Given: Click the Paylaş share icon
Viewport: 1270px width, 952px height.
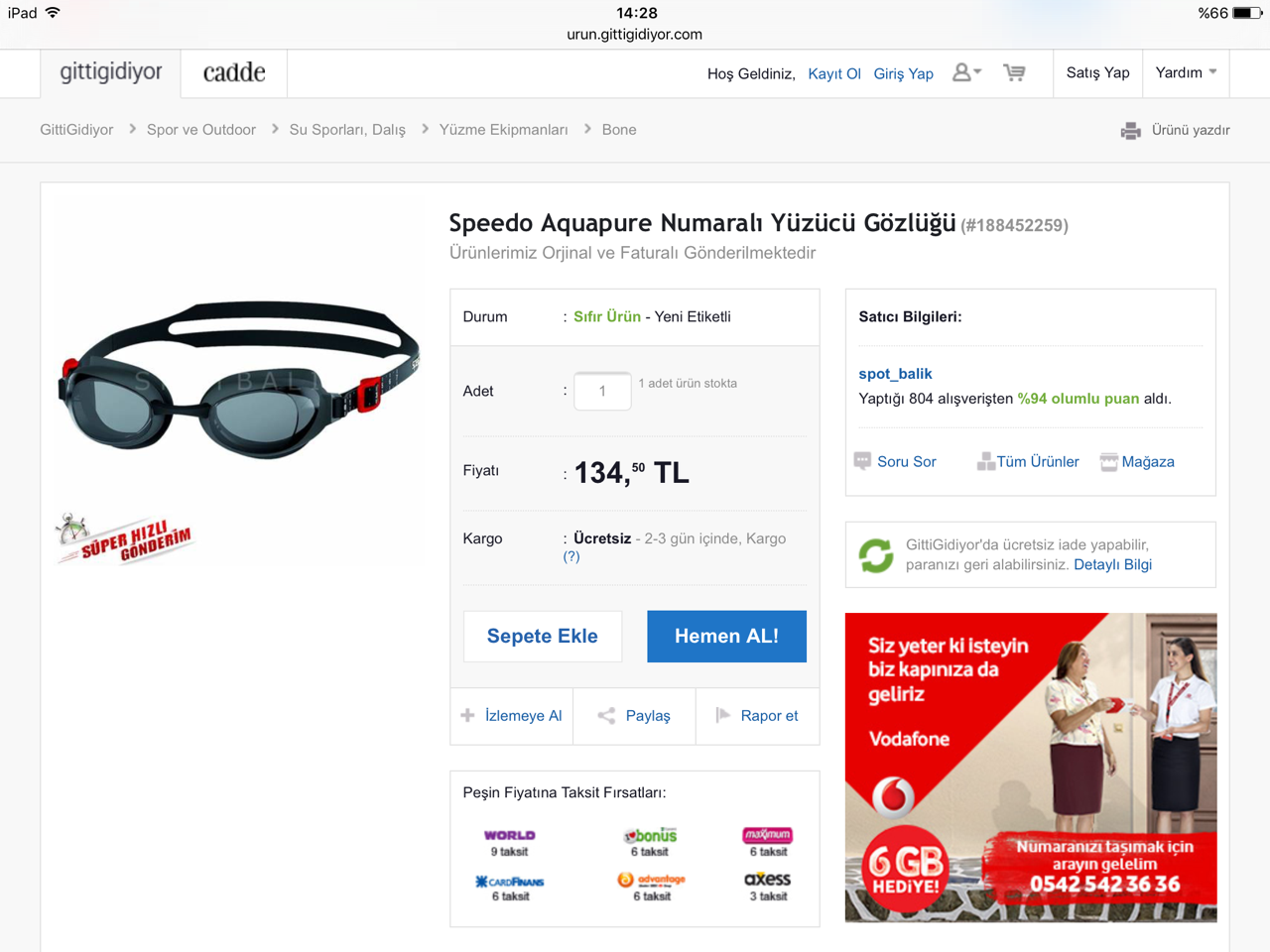Looking at the screenshot, I should click(606, 715).
